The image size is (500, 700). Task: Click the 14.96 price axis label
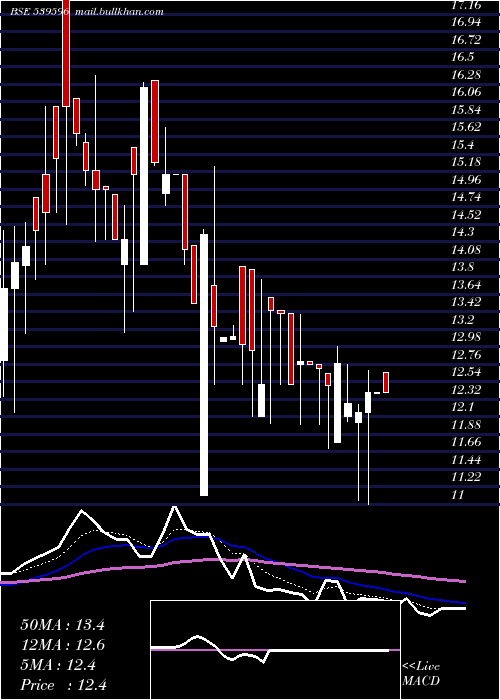[x=466, y=180]
